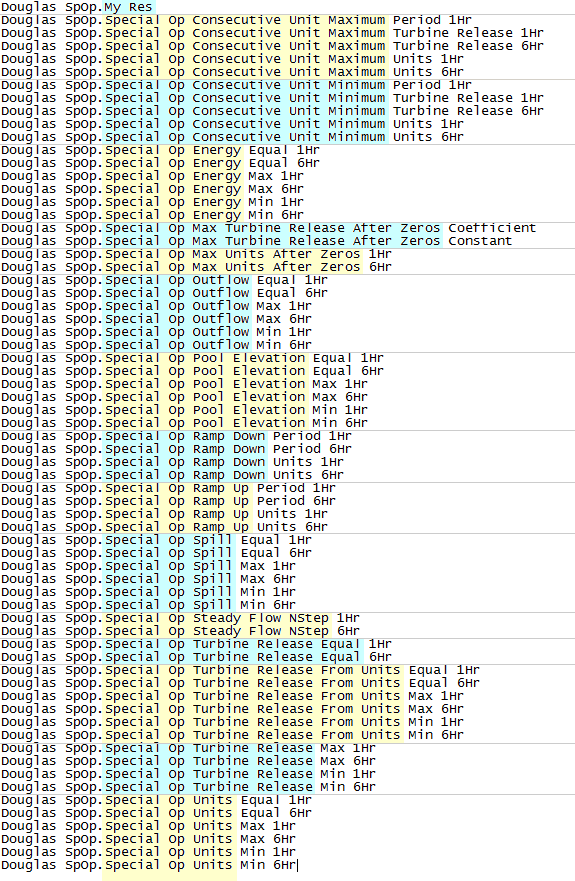Select 'Special Op Consecutive Unit Maximum Period 1Hr' line
This screenshot has height=881, width=575.
pyautogui.click(x=236, y=20)
